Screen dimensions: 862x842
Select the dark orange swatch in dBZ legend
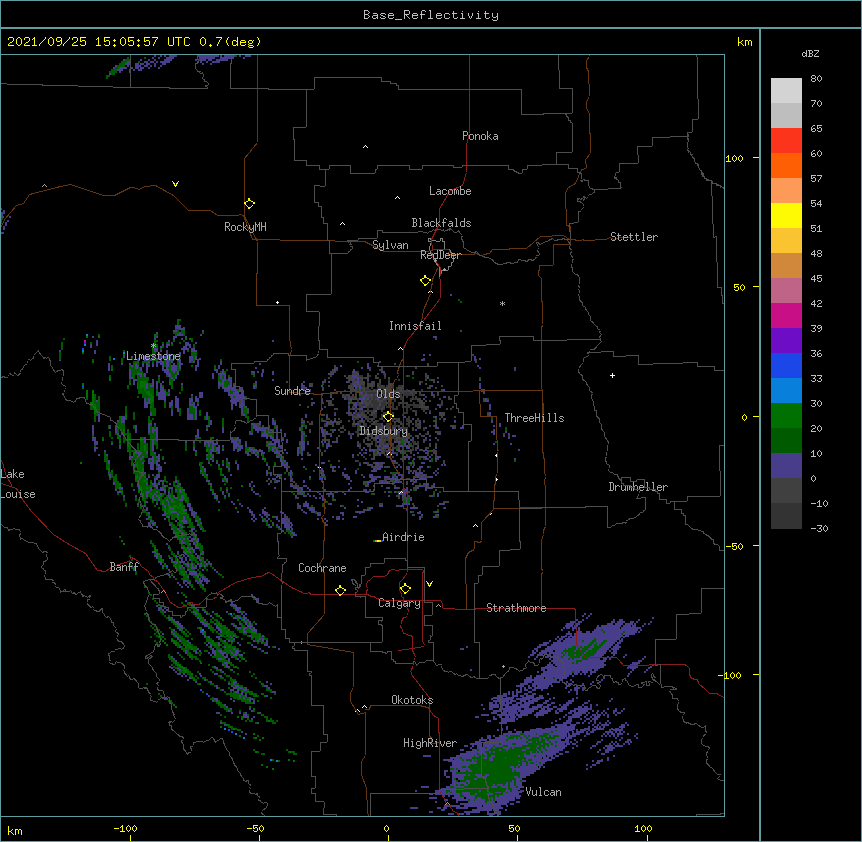[786, 165]
